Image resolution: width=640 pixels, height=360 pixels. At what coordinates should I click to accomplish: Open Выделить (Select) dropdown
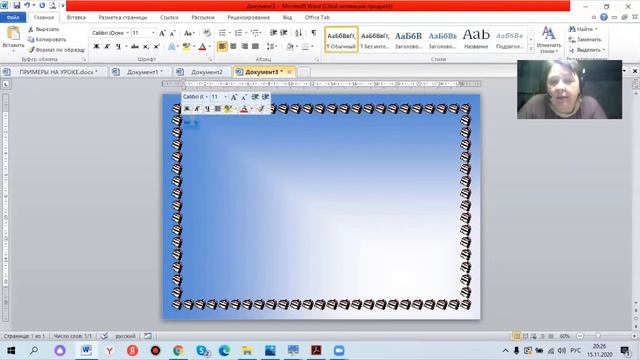coord(587,50)
